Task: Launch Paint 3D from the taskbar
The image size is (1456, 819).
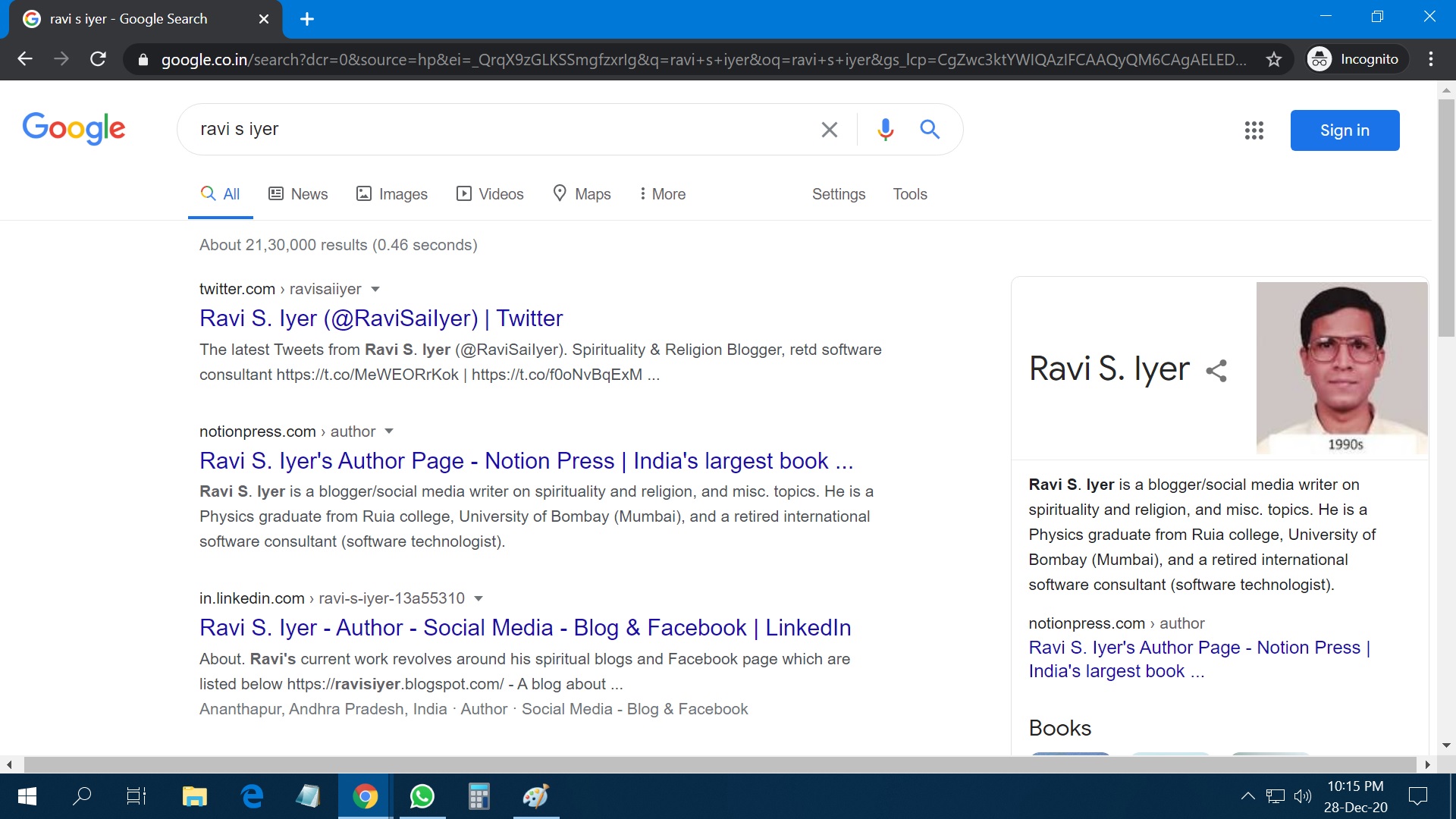Action: coord(535,795)
